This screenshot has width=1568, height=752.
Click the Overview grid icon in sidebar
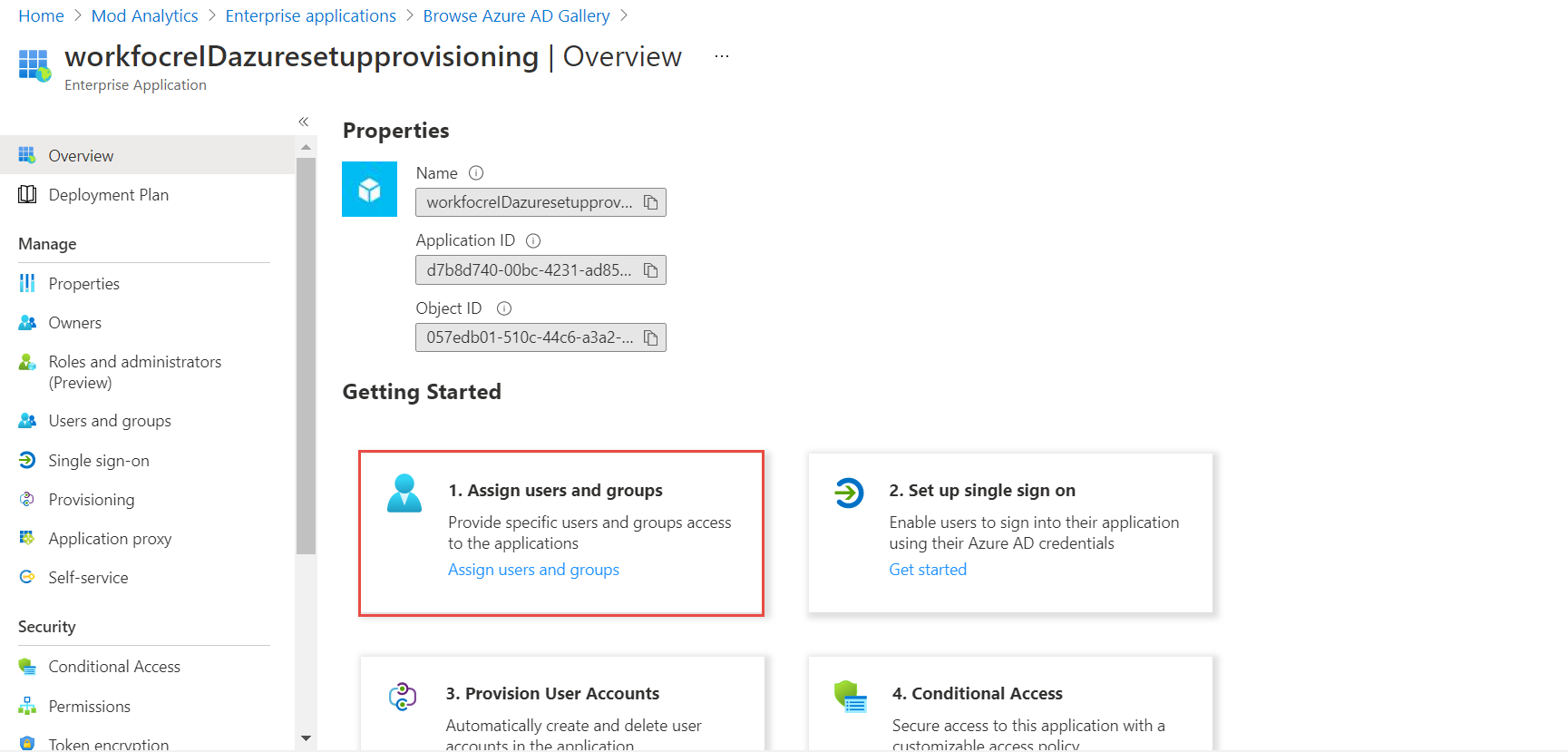coord(27,155)
